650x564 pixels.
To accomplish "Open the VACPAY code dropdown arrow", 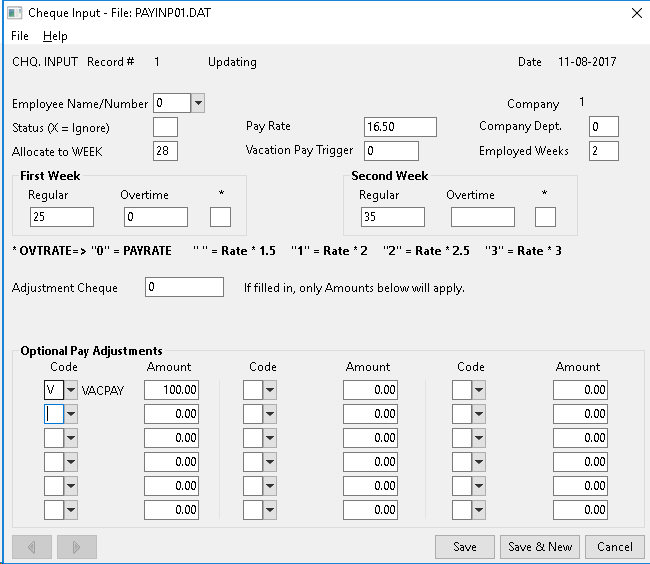I will point(71,390).
